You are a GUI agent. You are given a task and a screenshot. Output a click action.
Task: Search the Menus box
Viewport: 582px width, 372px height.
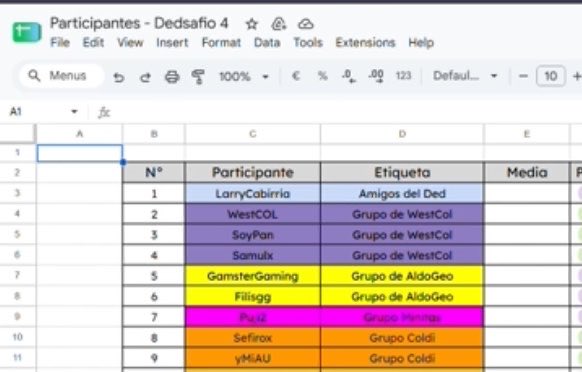pyautogui.click(x=61, y=76)
